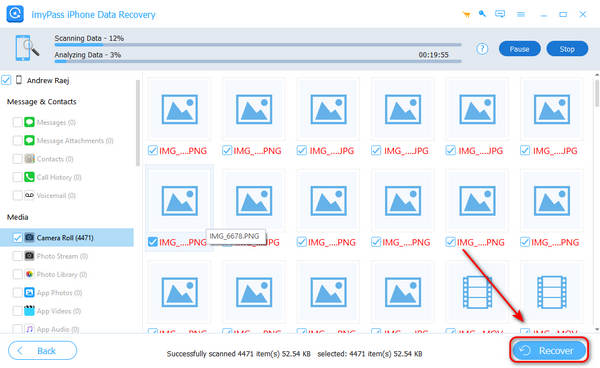The width and height of the screenshot is (600, 368).
Task: Click the Back button
Action: coord(42,350)
